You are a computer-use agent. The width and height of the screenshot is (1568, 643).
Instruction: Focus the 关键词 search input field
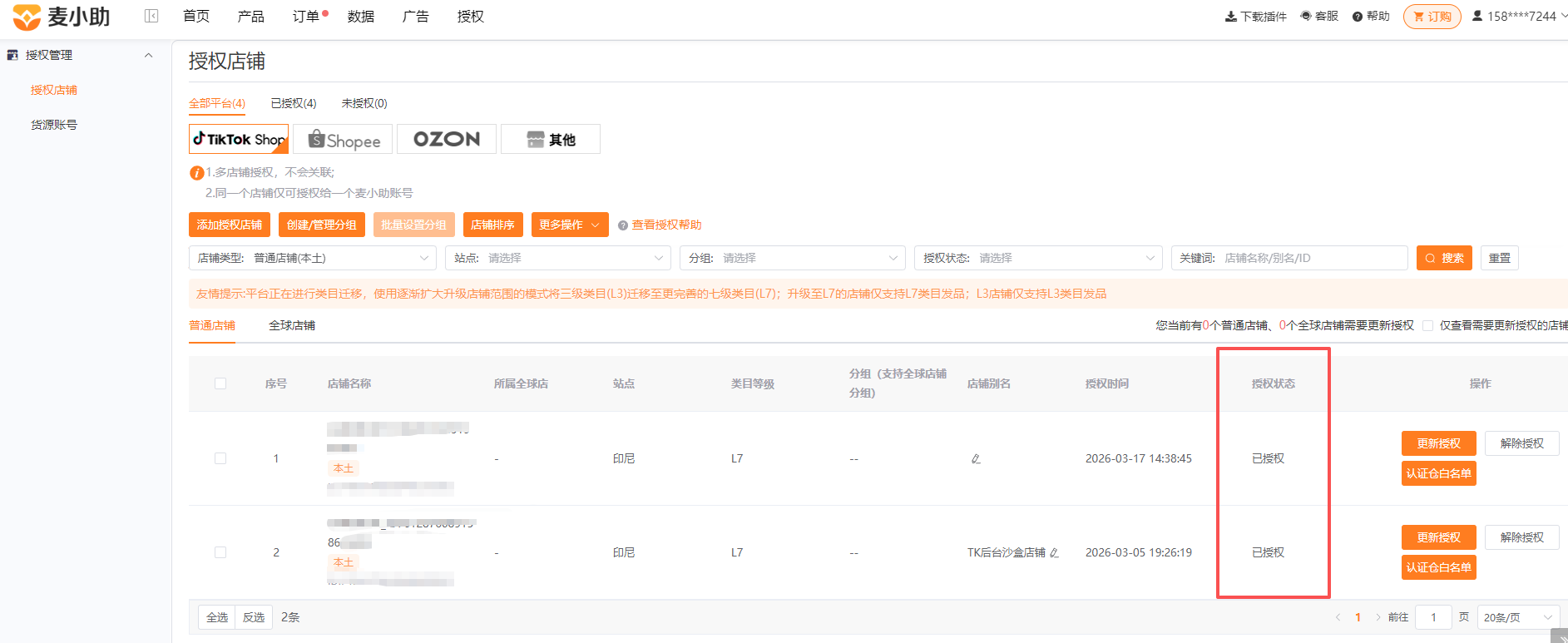[1289, 258]
